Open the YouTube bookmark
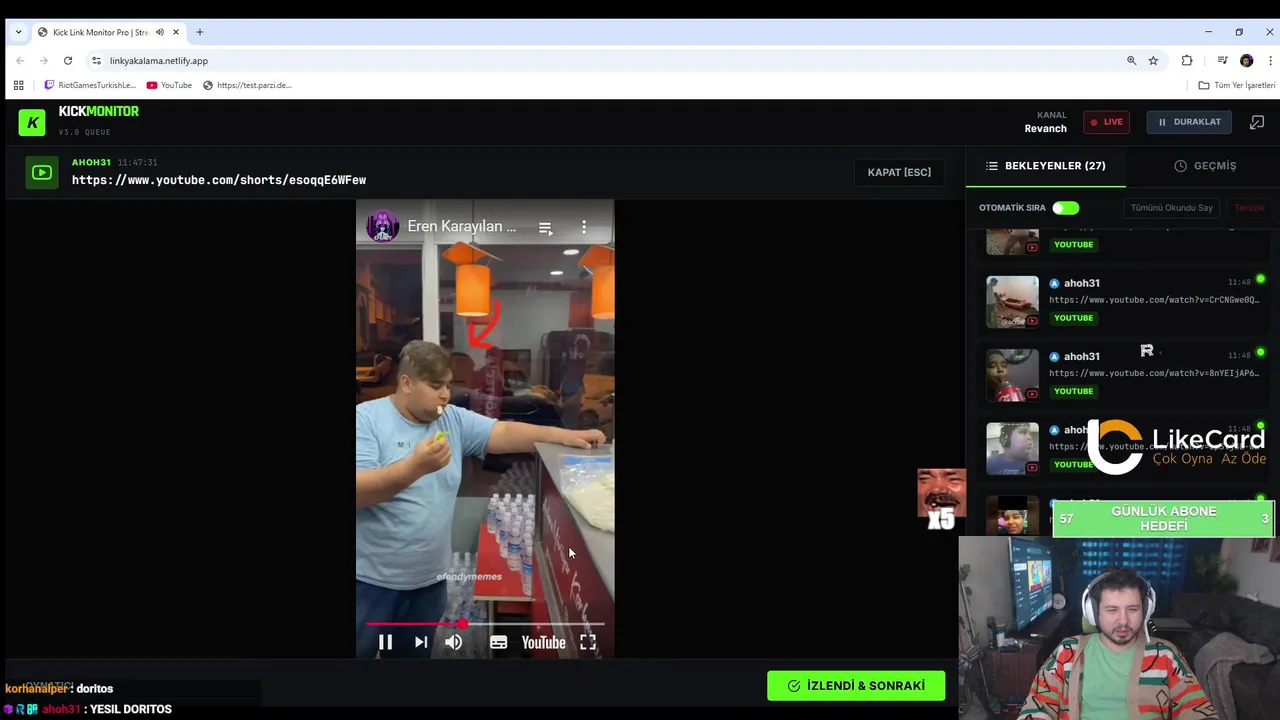The image size is (1280, 720). pos(169,85)
